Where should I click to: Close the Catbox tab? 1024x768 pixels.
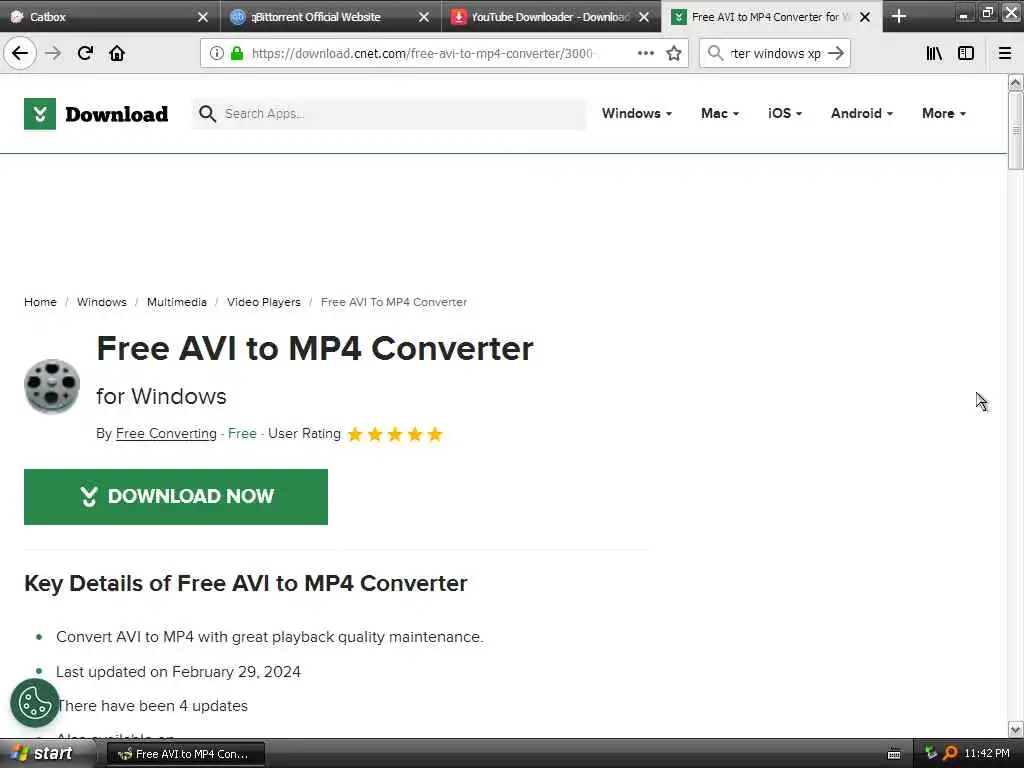(202, 17)
